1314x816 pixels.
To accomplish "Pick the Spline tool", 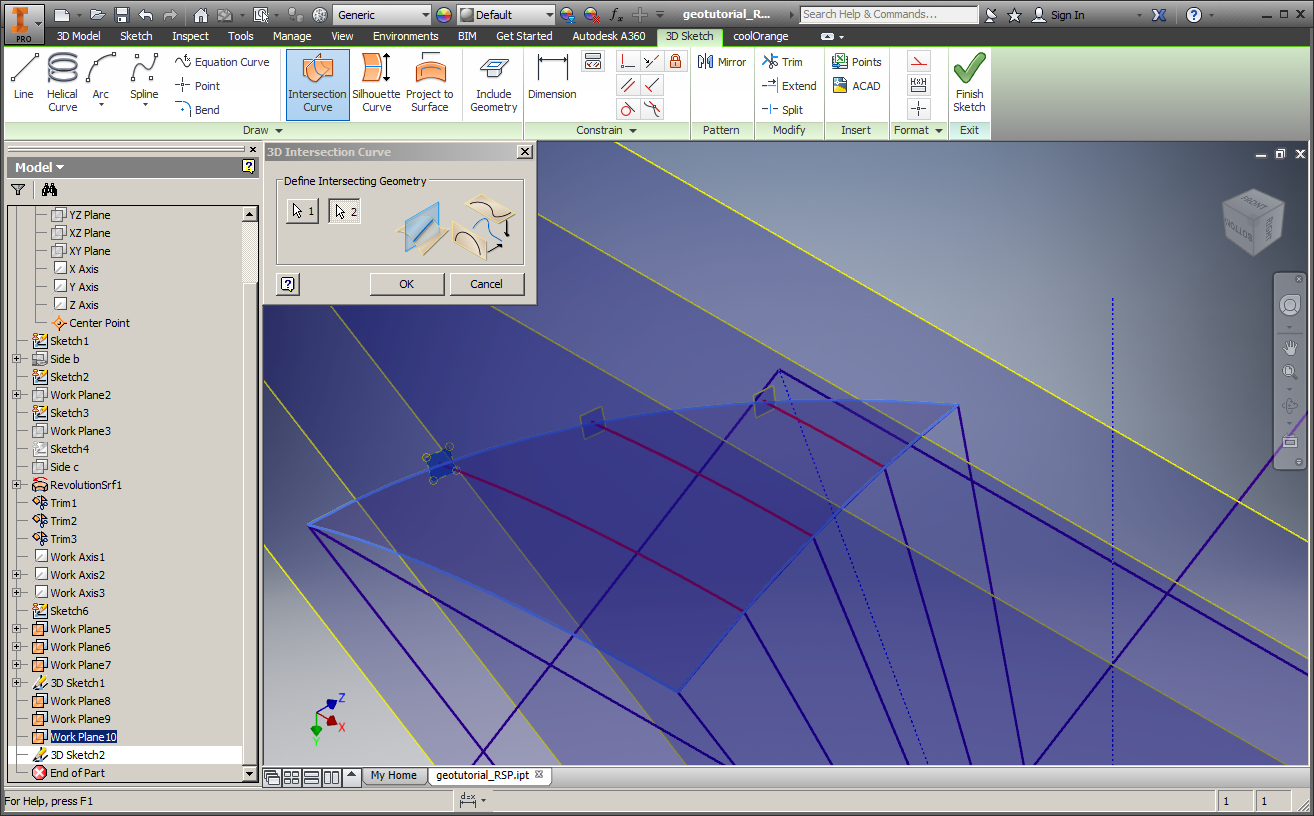I will click(x=144, y=79).
